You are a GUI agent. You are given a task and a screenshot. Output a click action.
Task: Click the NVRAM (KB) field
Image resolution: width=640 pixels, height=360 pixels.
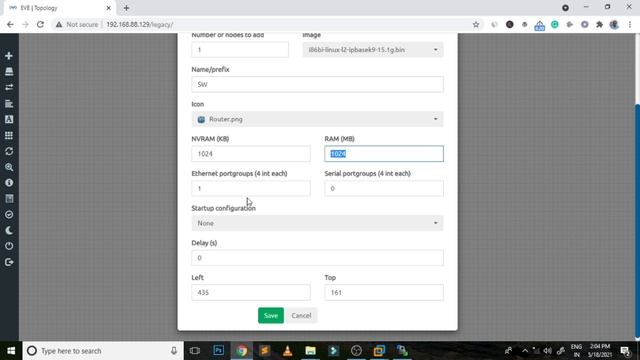[x=251, y=154]
